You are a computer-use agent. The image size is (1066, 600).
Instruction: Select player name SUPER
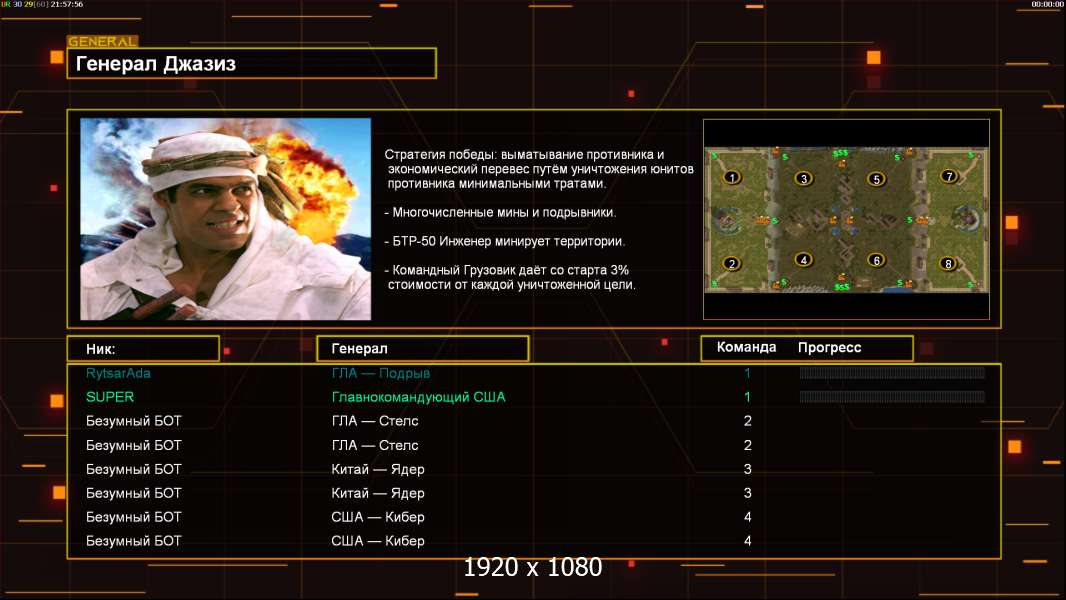coord(110,397)
